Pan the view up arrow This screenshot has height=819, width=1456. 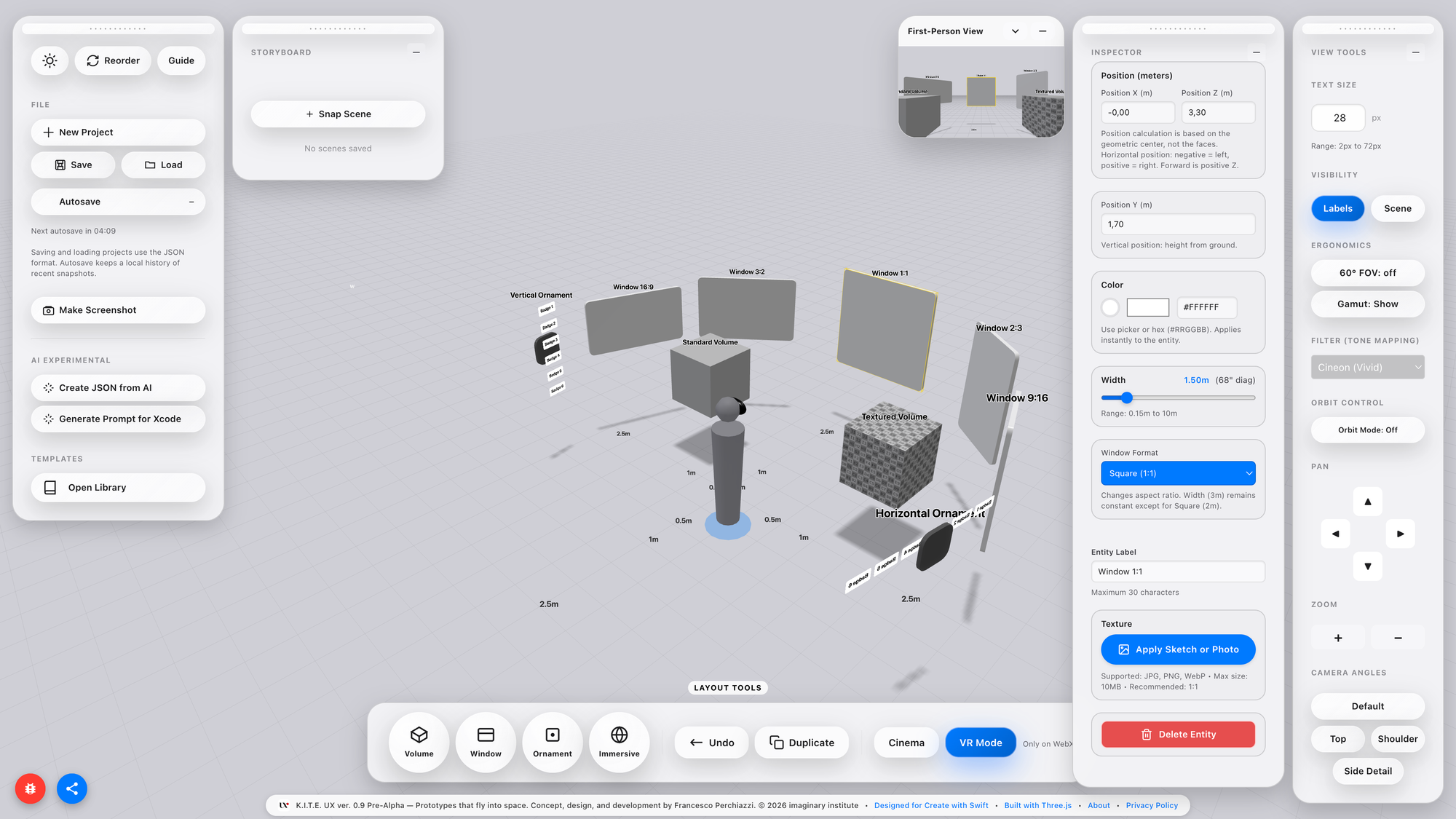pos(1367,502)
